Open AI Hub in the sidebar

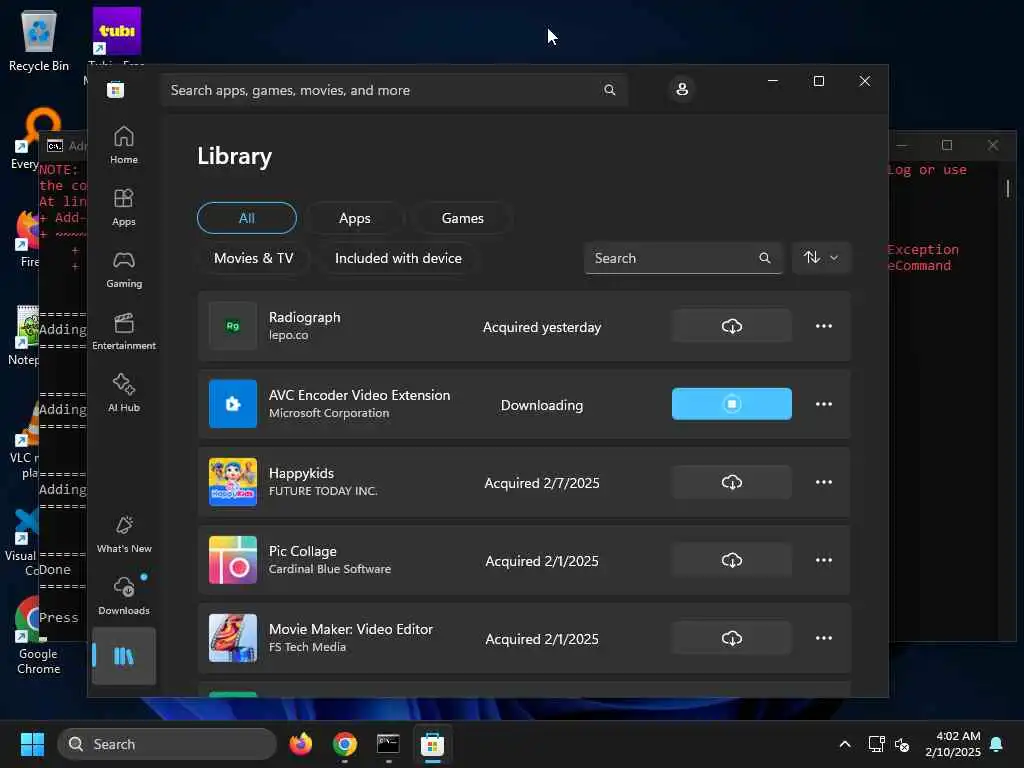[123, 393]
